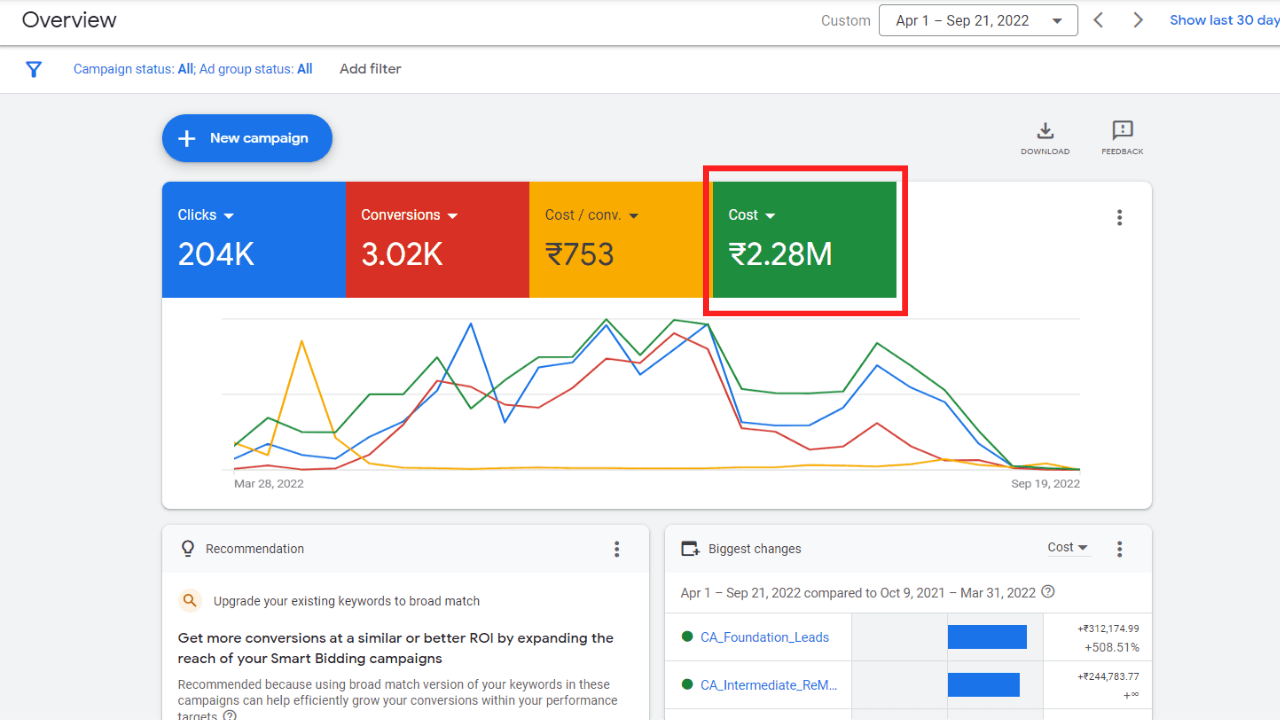Go to next date range arrow
This screenshot has height=720, width=1280.
[x=1137, y=20]
